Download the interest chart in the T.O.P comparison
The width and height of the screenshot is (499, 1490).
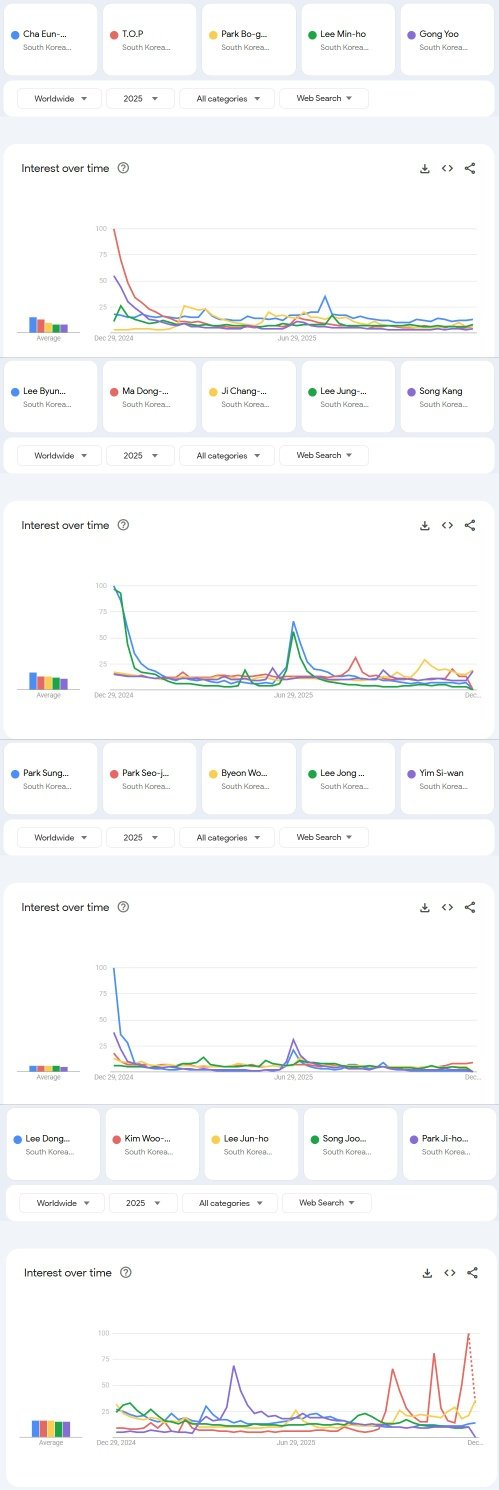[x=425, y=168]
